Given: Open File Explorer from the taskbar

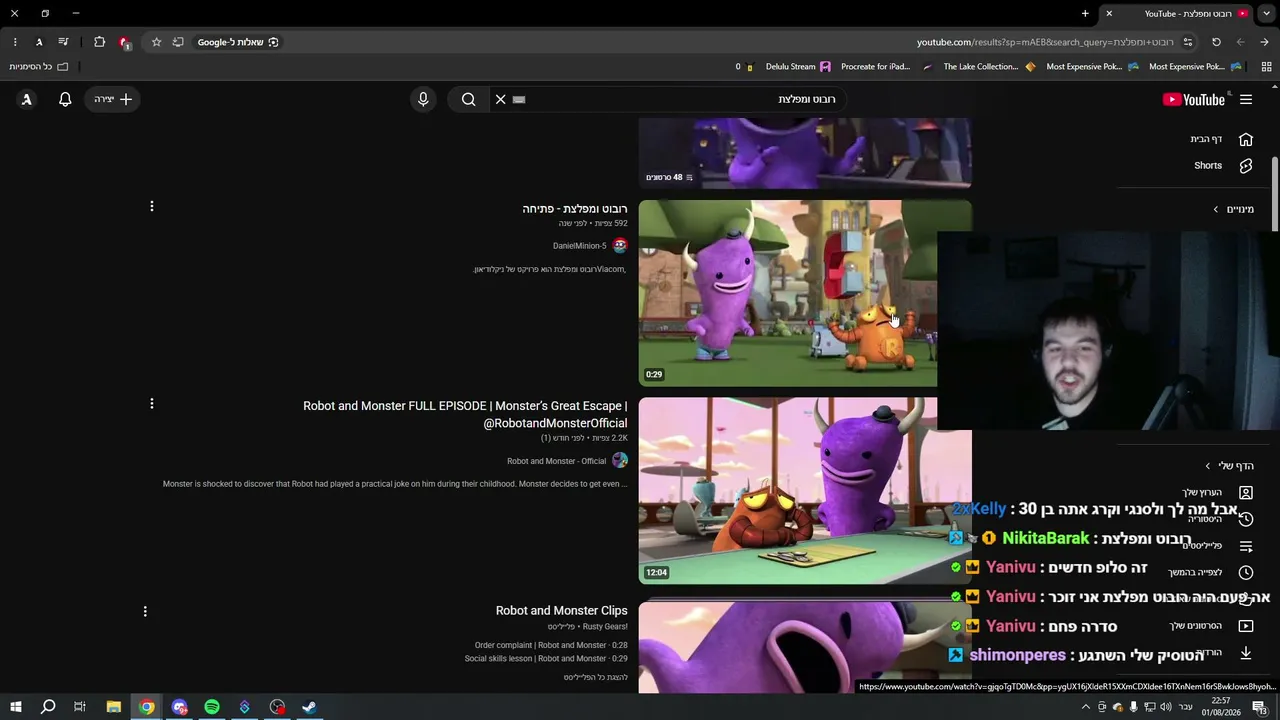Looking at the screenshot, I should (x=114, y=707).
